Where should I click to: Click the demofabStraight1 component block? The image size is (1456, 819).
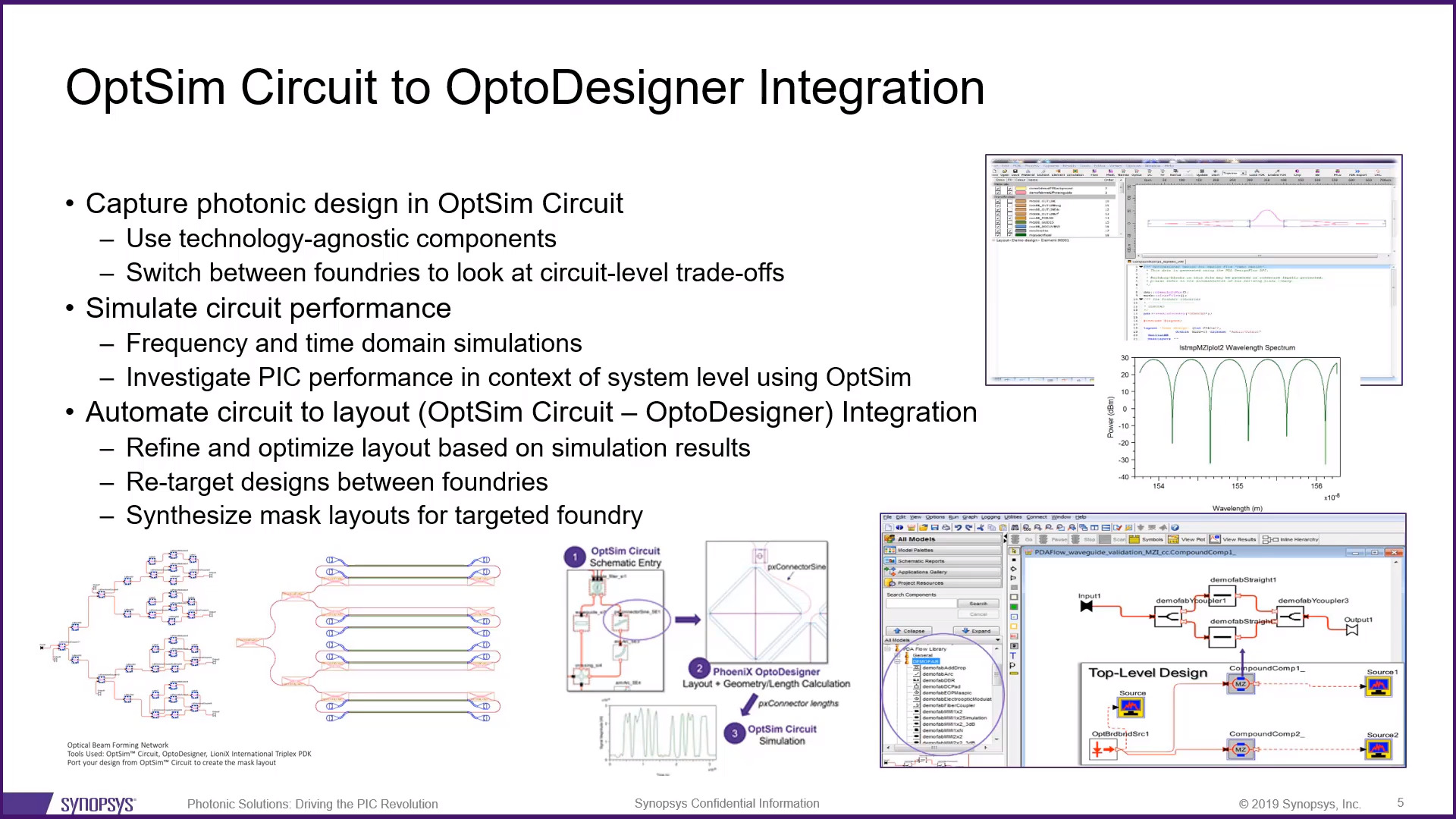pyautogui.click(x=1222, y=595)
